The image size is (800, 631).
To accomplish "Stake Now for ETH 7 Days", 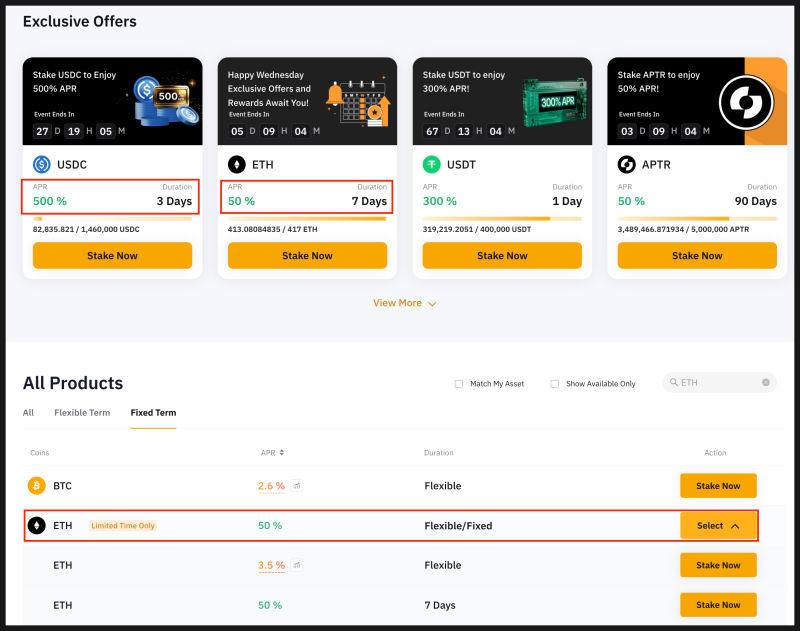I will [x=718, y=605].
